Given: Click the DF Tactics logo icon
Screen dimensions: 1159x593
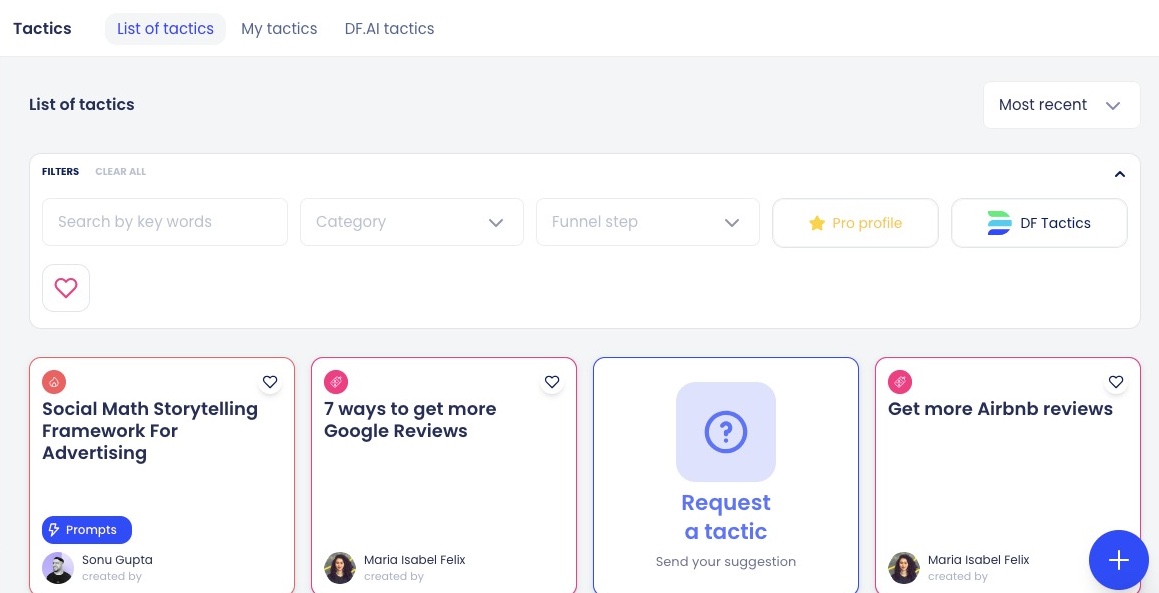Looking at the screenshot, I should tap(999, 222).
